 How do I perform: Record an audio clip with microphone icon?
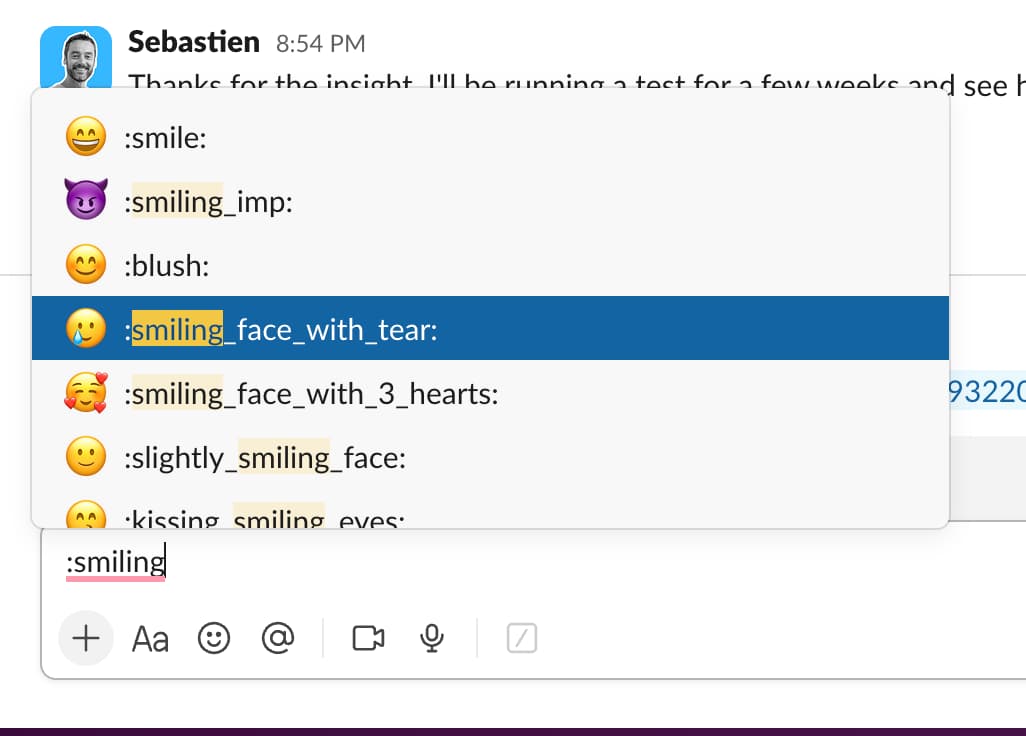click(432, 638)
